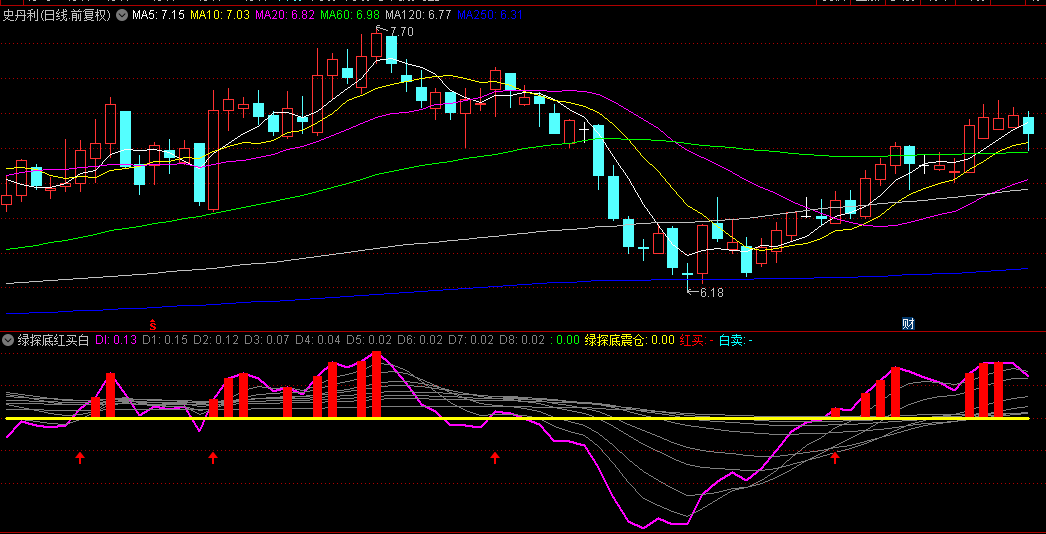
Task: Click the rightmost red buy arrow
Action: (835, 457)
